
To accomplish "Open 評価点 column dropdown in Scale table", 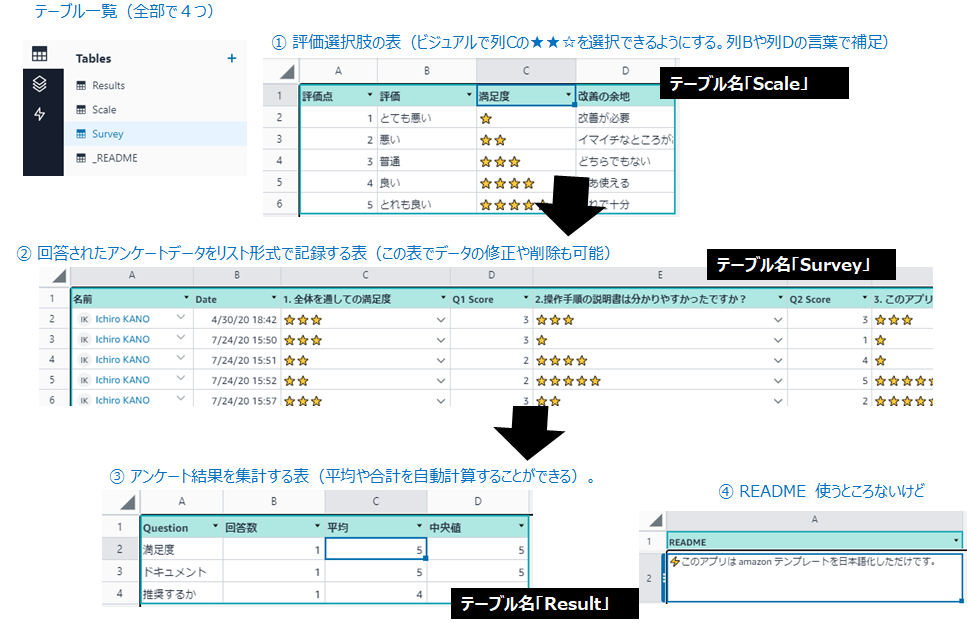I will coord(370,95).
